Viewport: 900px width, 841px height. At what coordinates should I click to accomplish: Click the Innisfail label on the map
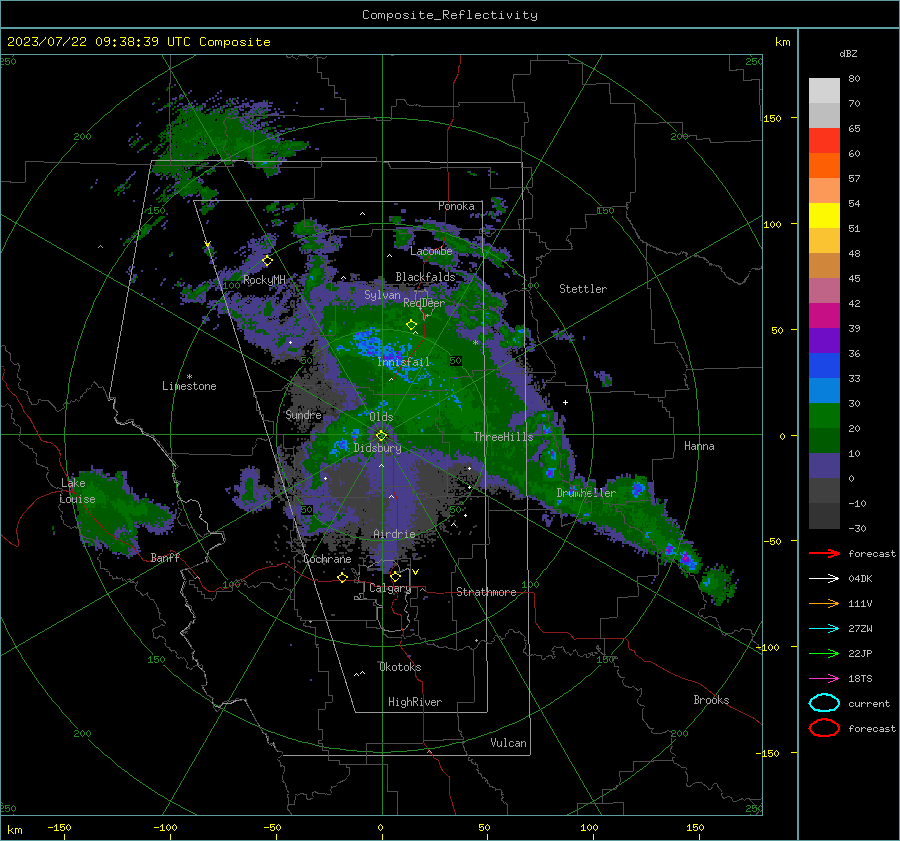click(x=404, y=362)
